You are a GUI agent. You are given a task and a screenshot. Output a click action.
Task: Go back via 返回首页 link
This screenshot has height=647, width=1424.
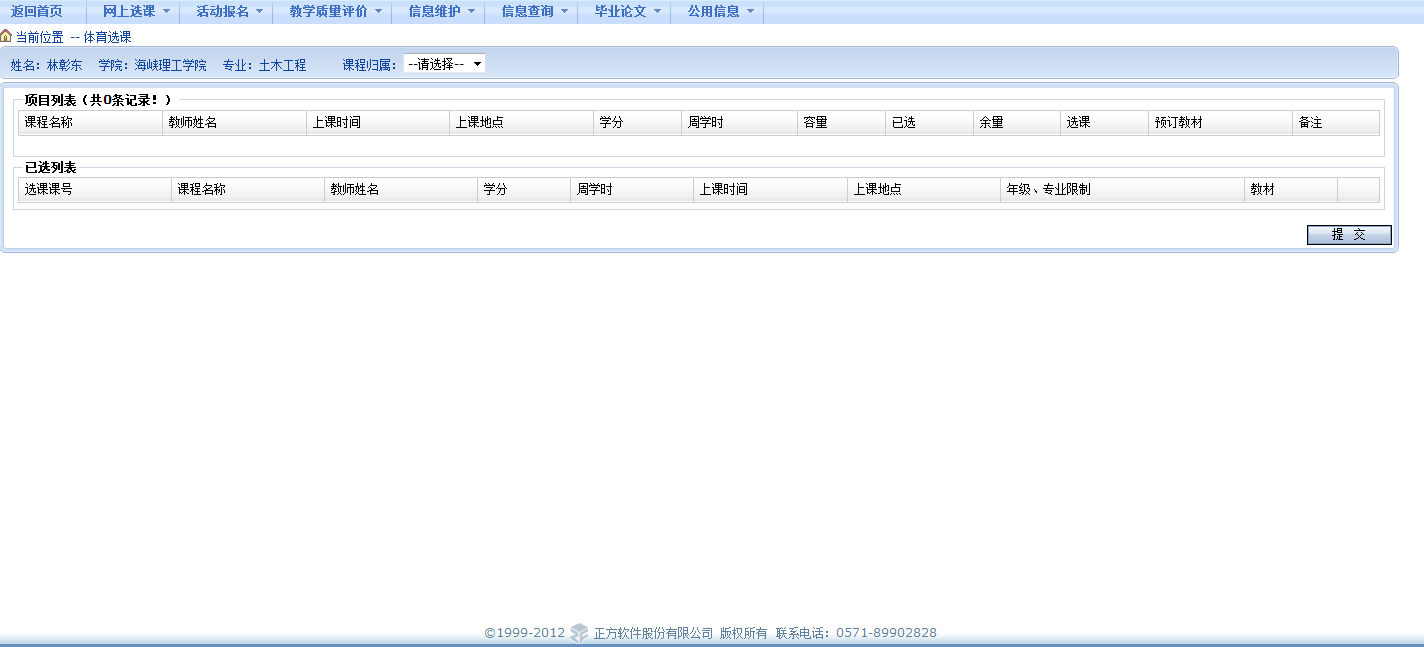coord(36,12)
